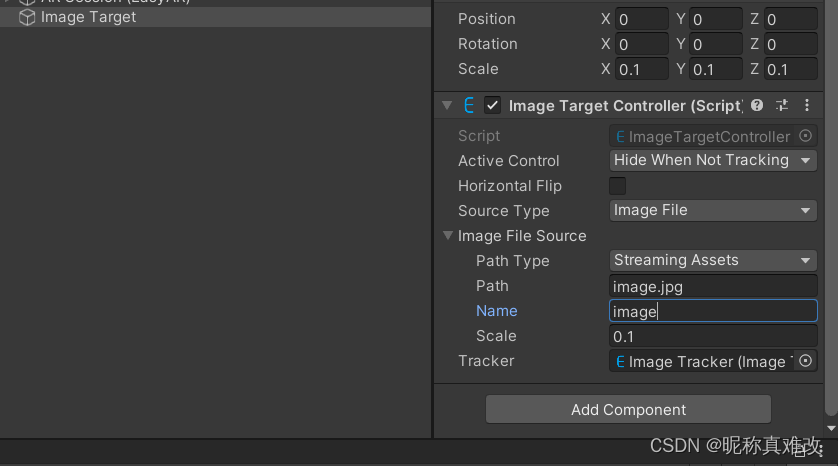Click the Image Target Controller (Script) title

point(625,105)
